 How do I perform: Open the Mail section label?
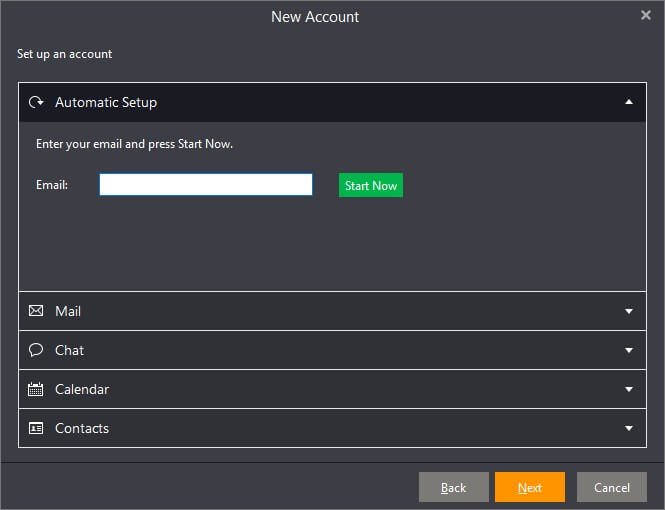(68, 311)
